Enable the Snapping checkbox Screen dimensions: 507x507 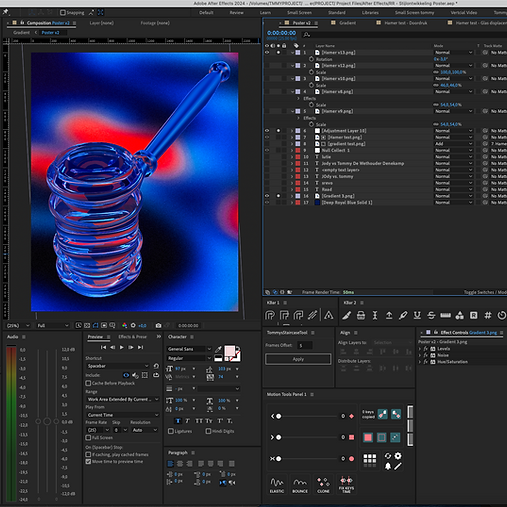tap(63, 13)
